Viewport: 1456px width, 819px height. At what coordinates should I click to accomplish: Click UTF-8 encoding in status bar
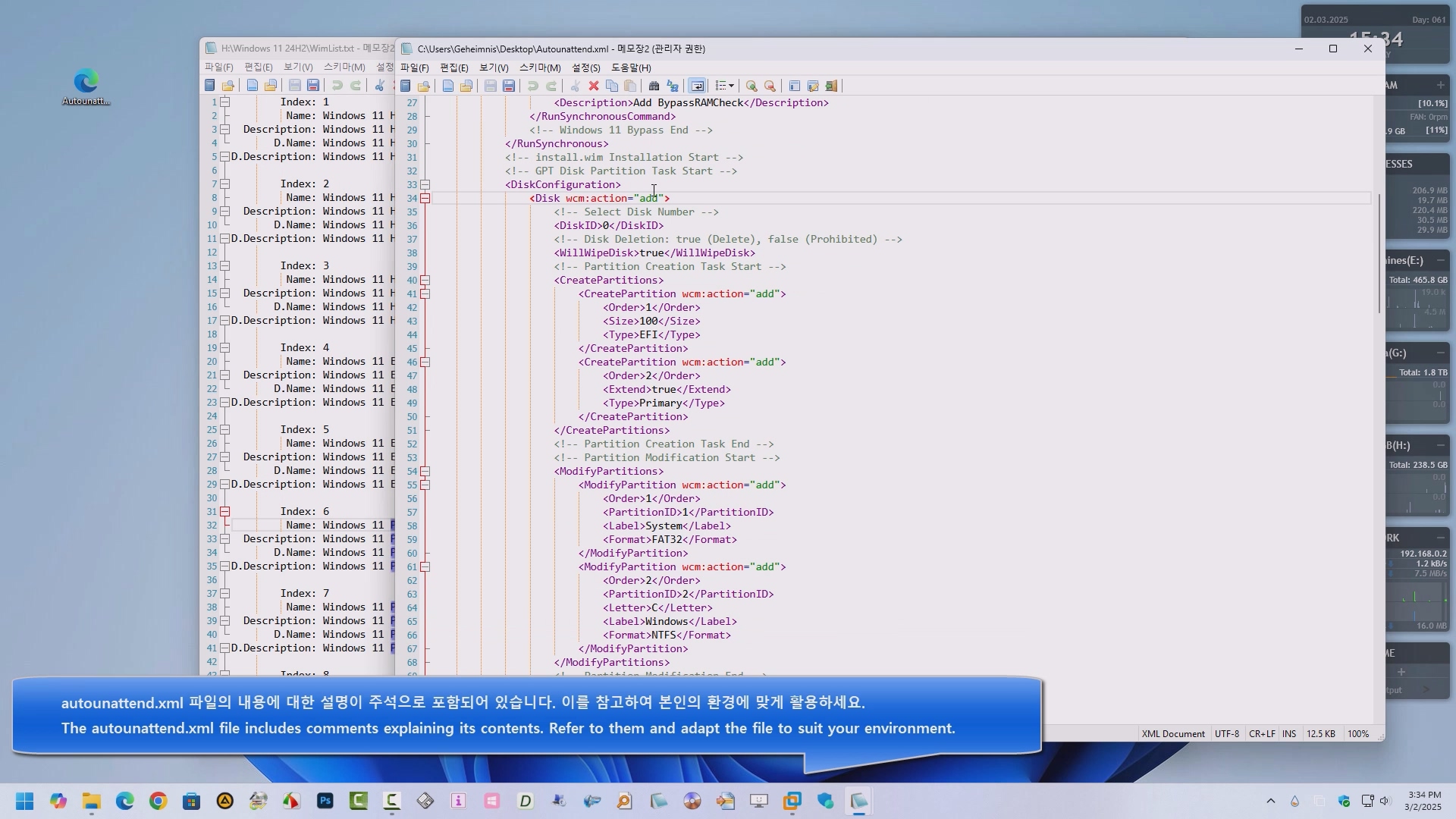[x=1226, y=734]
